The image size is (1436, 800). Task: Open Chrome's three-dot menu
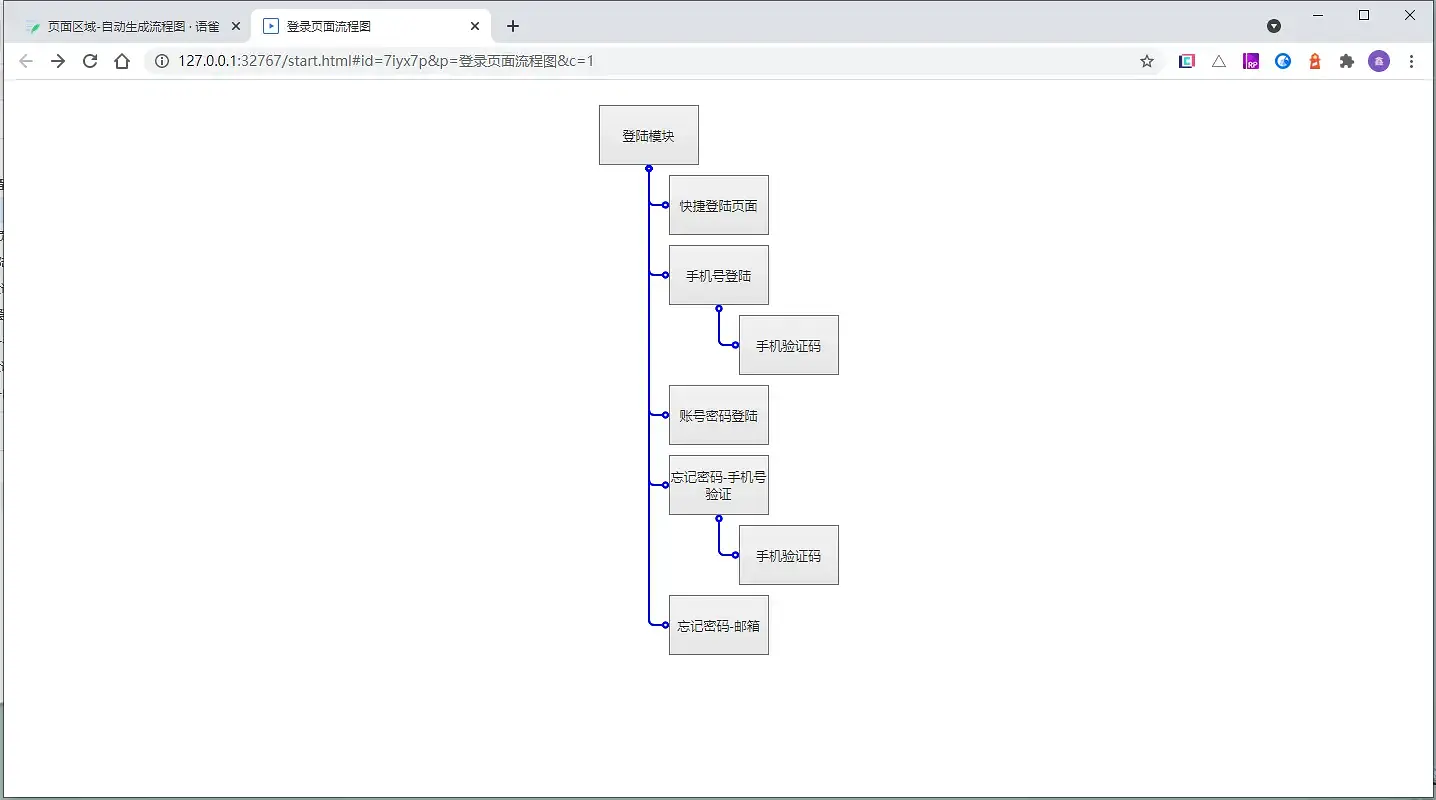coord(1411,61)
